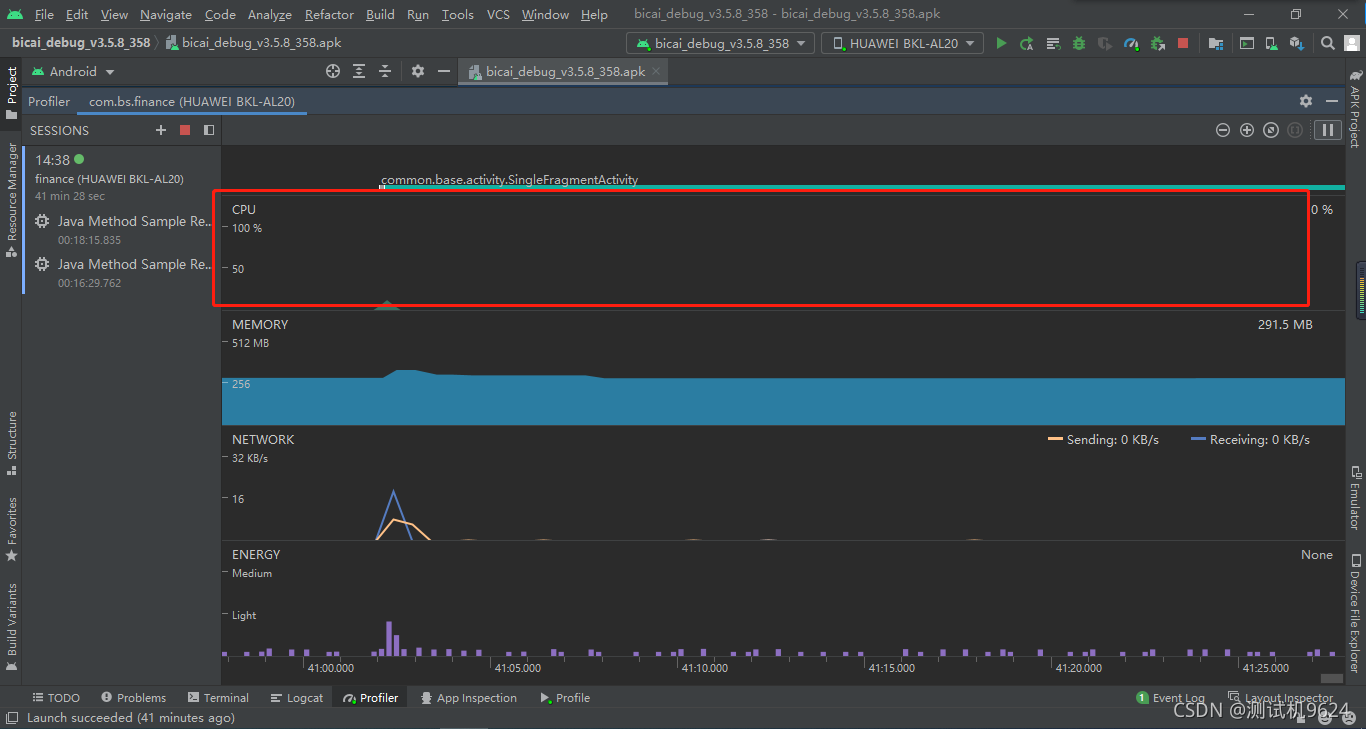This screenshot has height=729, width=1366.
Task: Click Apply Changes and Restart Activity icon
Action: pyautogui.click(x=1027, y=43)
